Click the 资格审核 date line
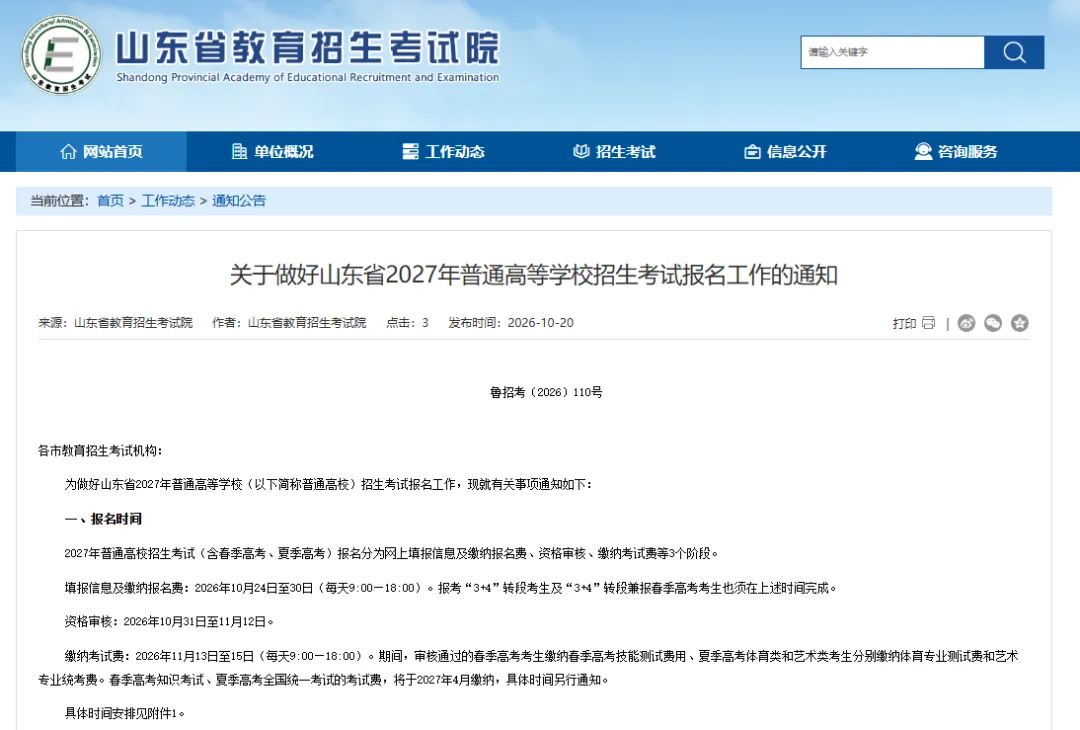Screen dimensions: 1080x730 [169, 622]
